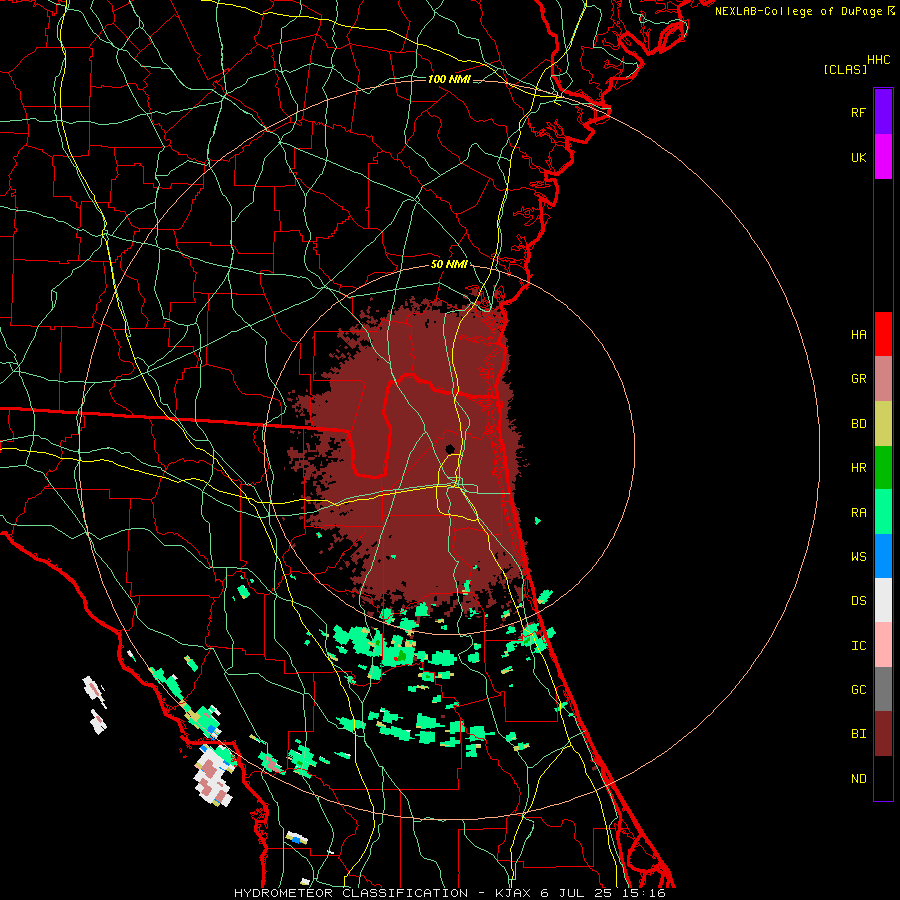900x900 pixels.
Task: Click the IC legend label
Action: pyautogui.click(x=858, y=645)
